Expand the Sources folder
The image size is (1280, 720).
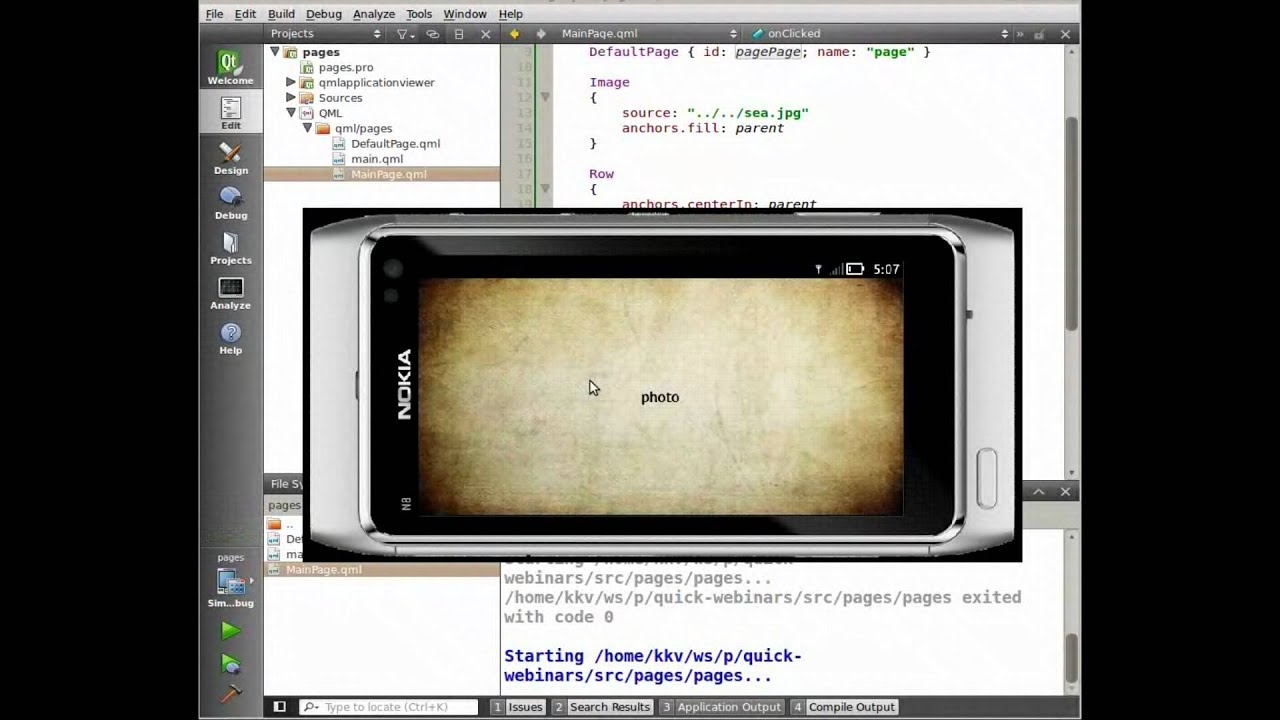pyautogui.click(x=291, y=98)
